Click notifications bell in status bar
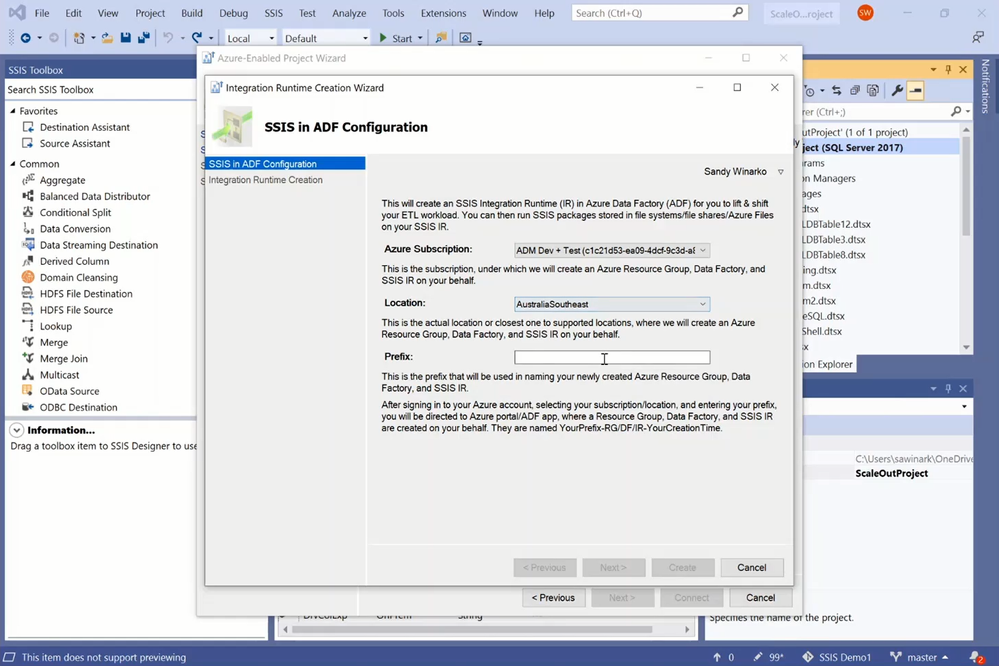This screenshot has width=999, height=666. 975,657
